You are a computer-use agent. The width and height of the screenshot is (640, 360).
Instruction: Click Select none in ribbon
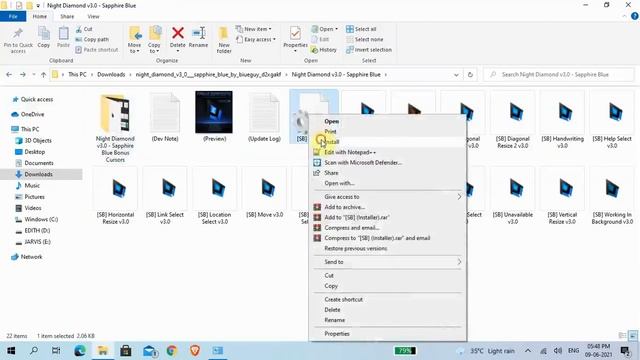click(364, 39)
